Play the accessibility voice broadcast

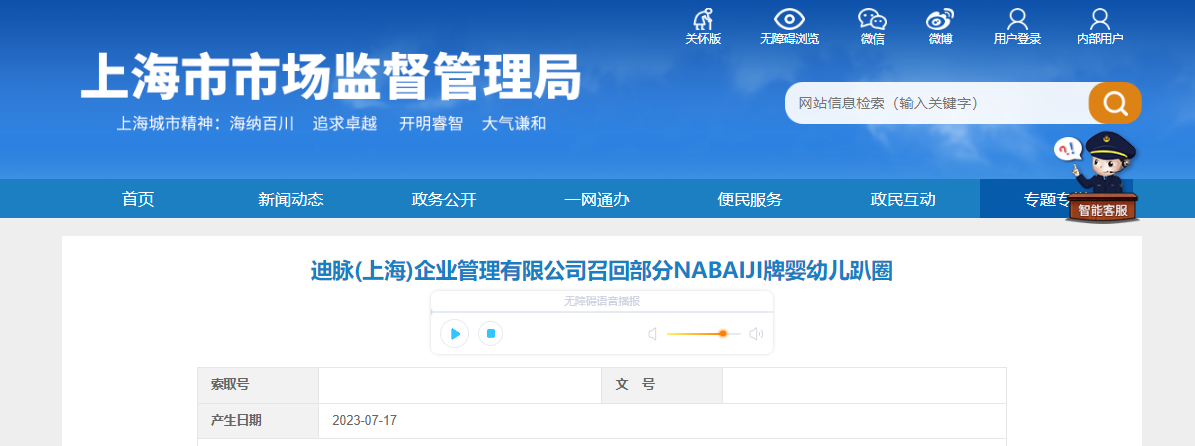pos(454,334)
